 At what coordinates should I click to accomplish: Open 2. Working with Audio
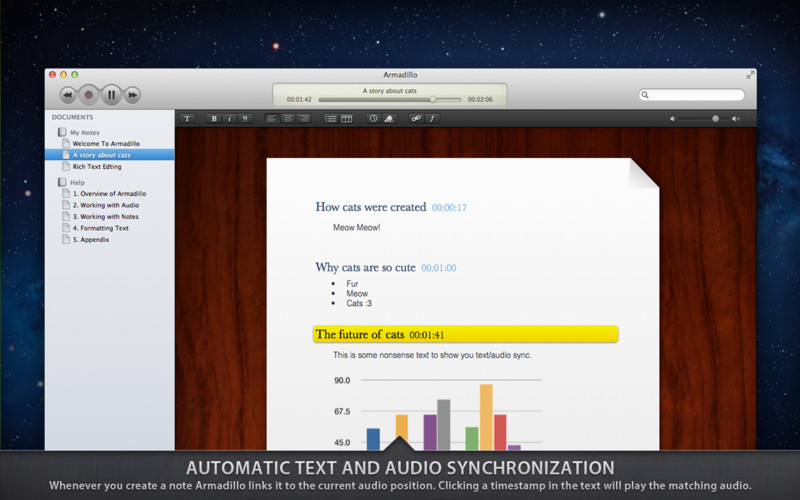point(106,205)
